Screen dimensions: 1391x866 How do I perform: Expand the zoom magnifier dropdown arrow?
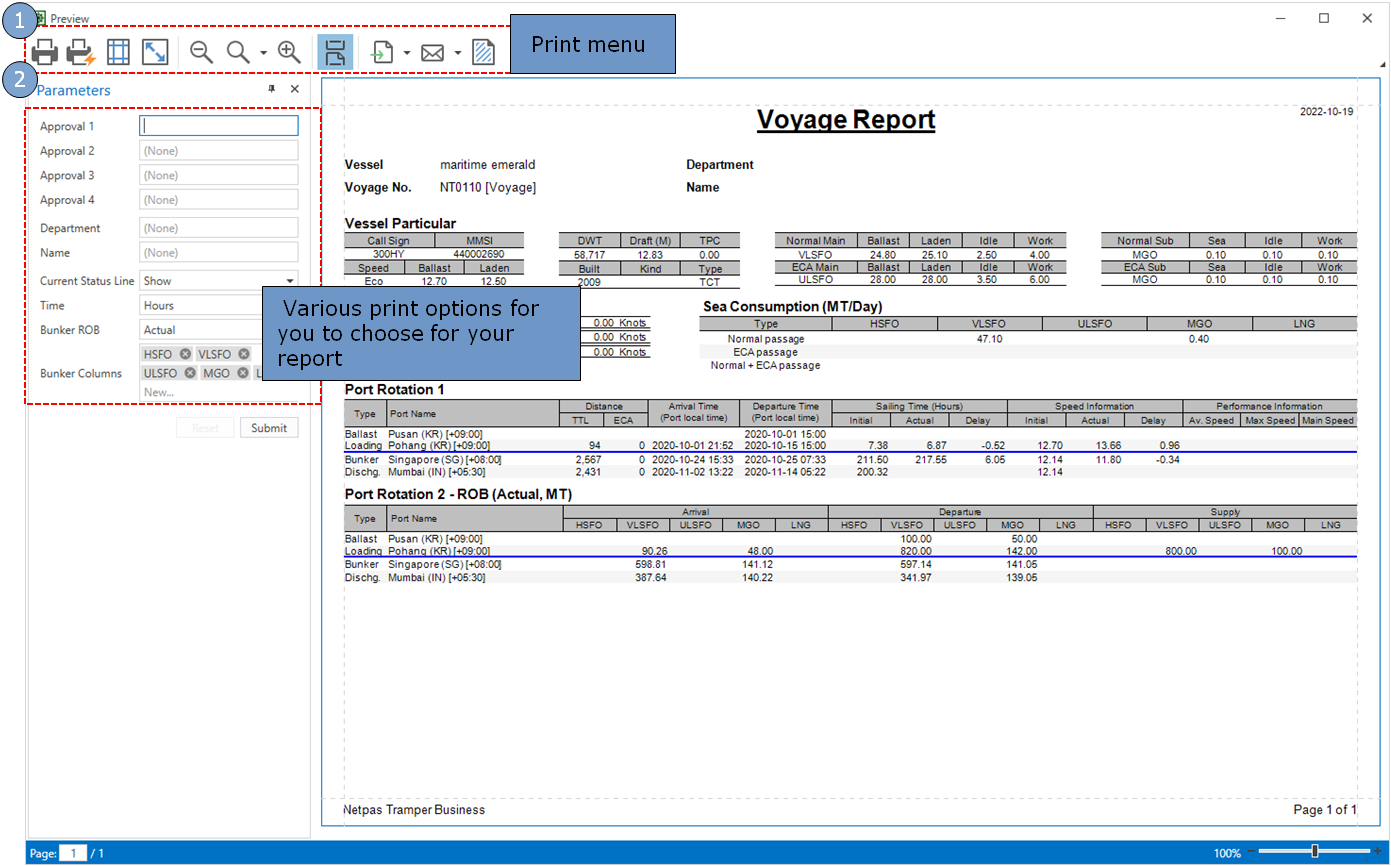pyautogui.click(x=263, y=54)
